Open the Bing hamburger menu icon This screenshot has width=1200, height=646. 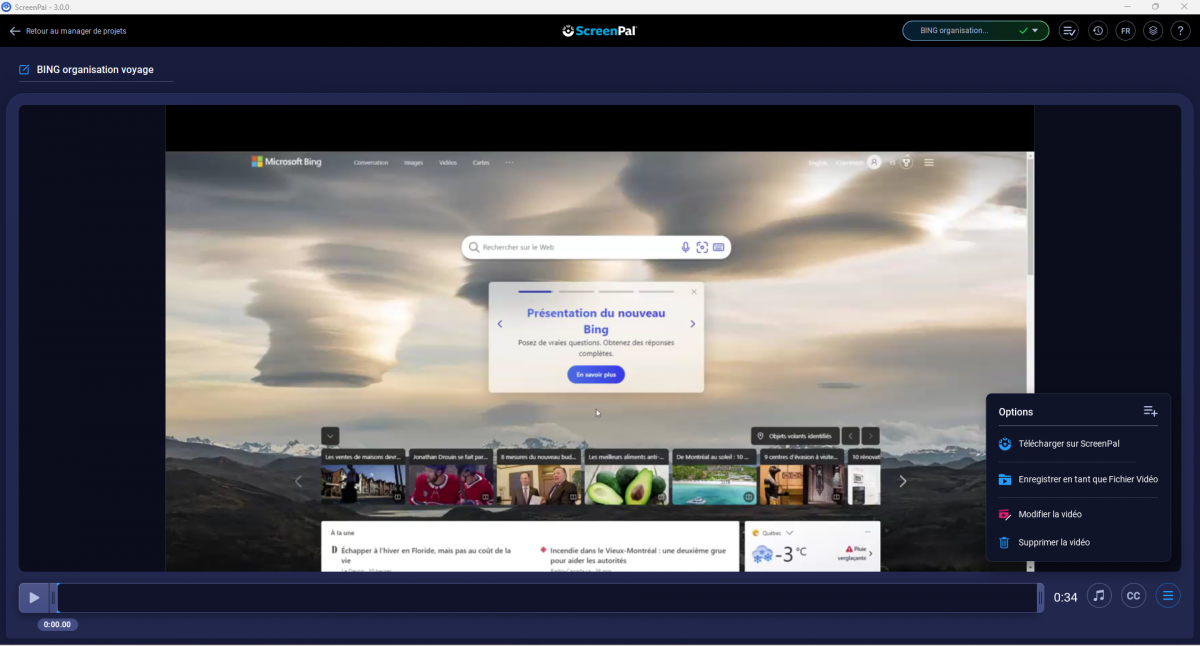coord(929,162)
